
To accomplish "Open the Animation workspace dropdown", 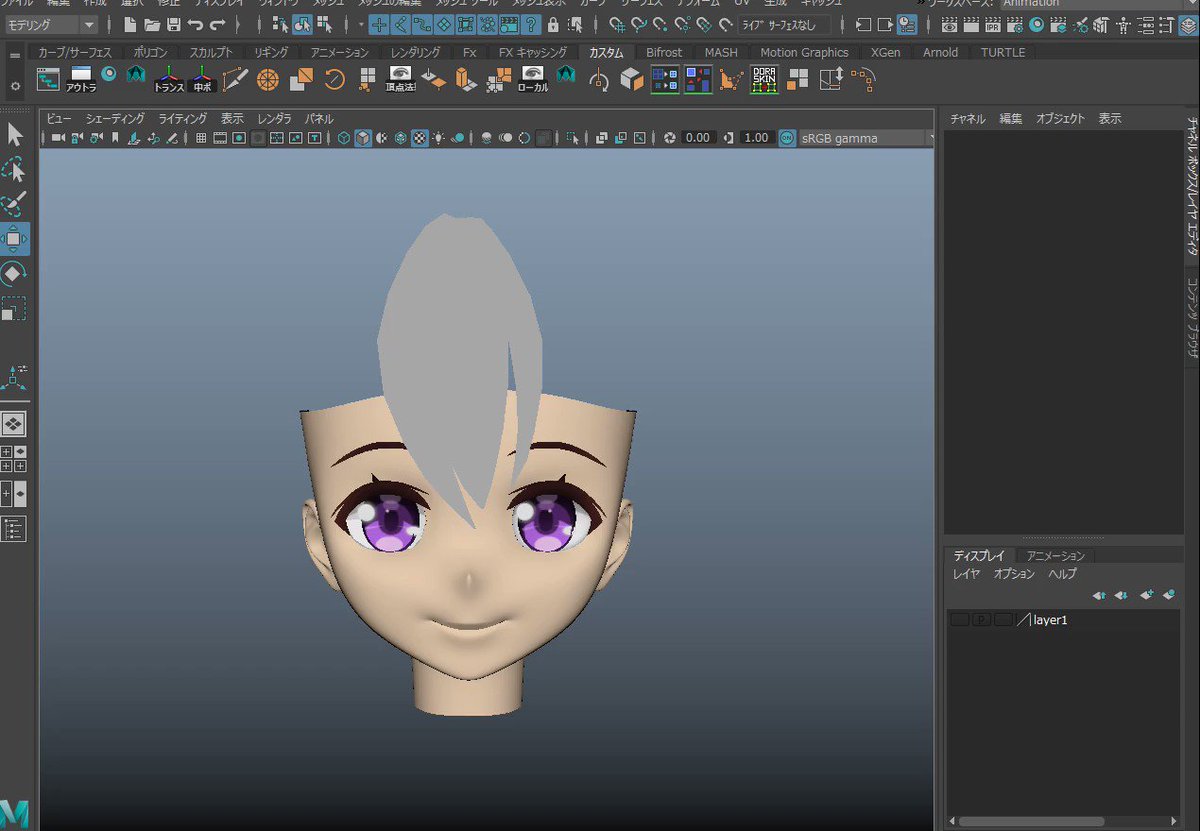I will [1098, 4].
